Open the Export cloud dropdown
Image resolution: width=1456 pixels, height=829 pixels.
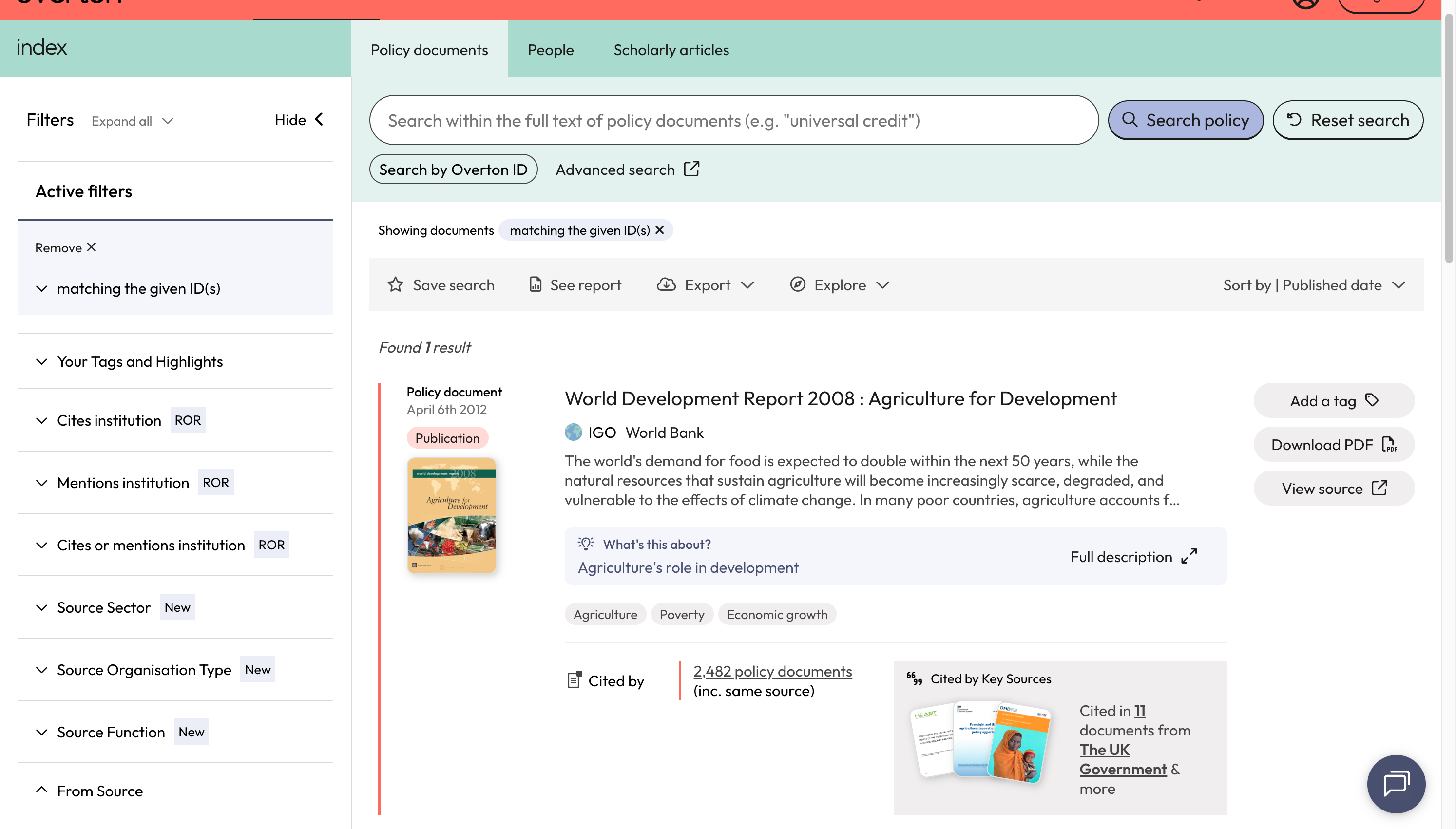(x=705, y=284)
